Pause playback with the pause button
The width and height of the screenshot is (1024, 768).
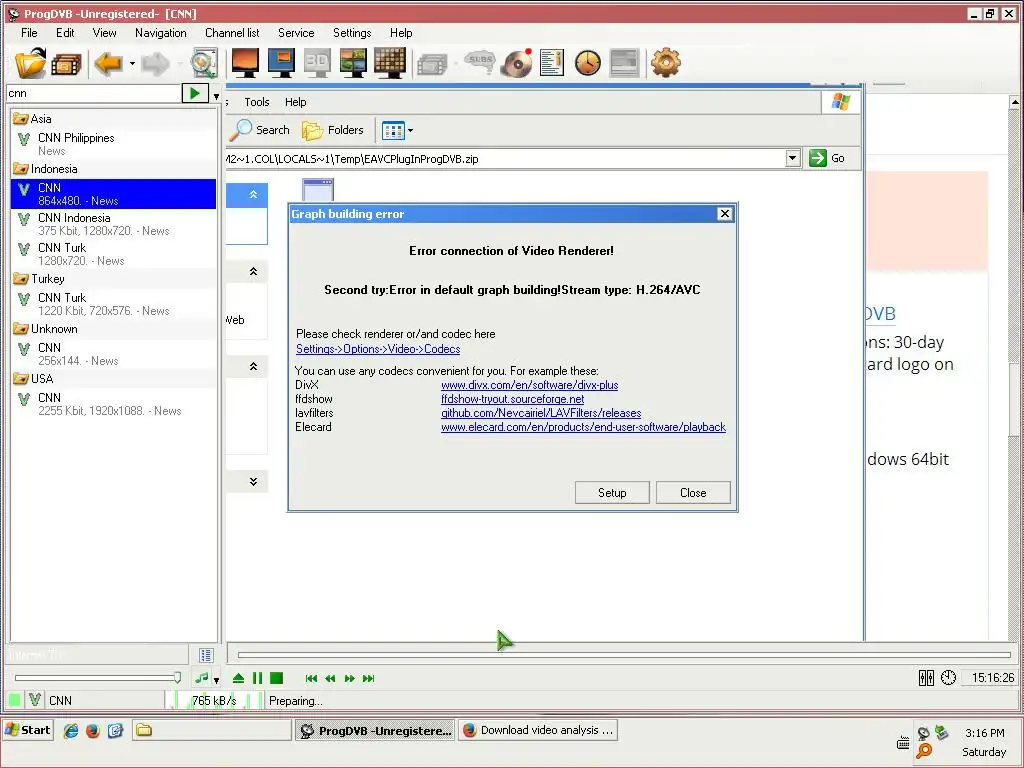pyautogui.click(x=257, y=679)
